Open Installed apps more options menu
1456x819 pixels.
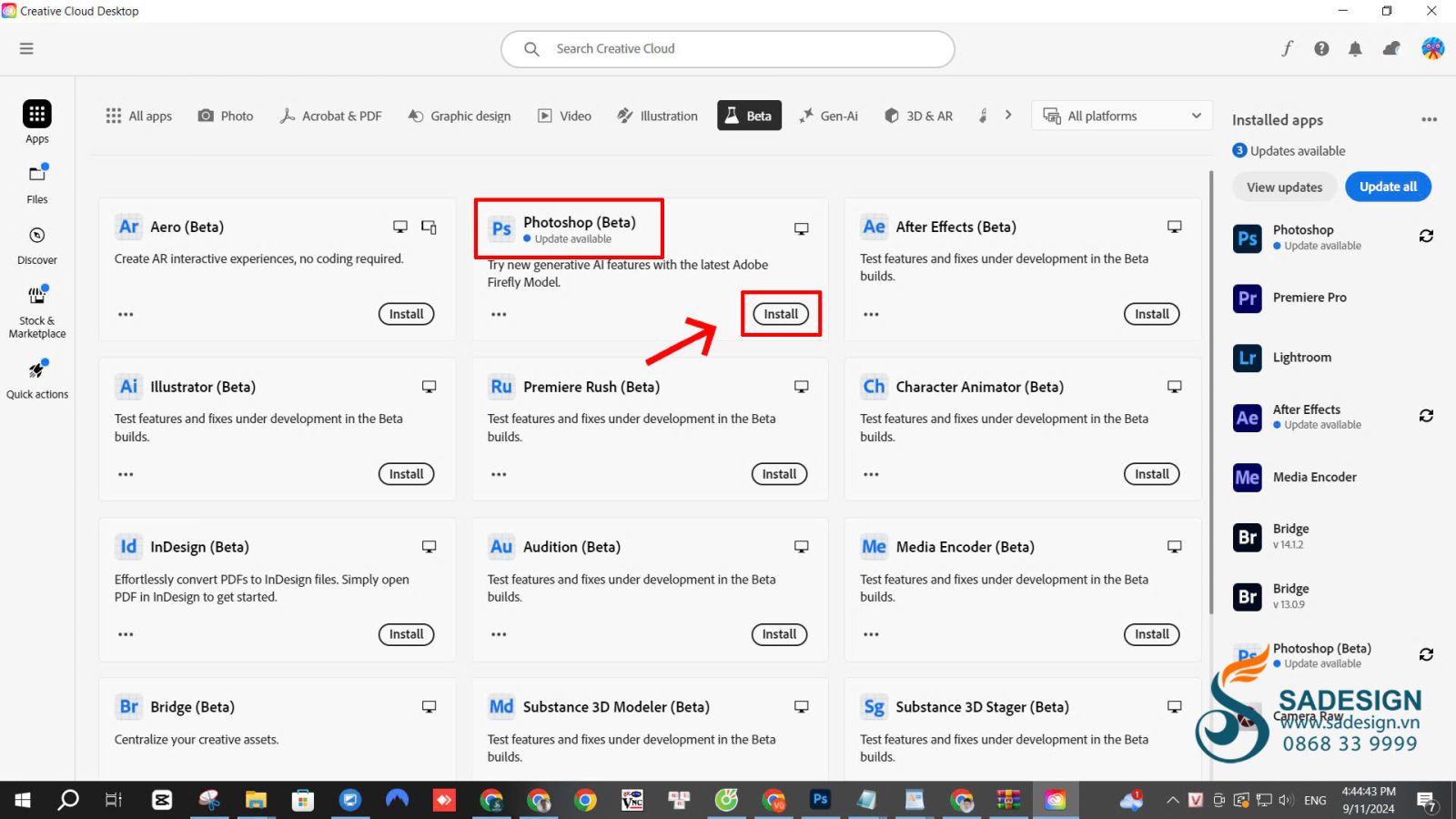[x=1429, y=119]
